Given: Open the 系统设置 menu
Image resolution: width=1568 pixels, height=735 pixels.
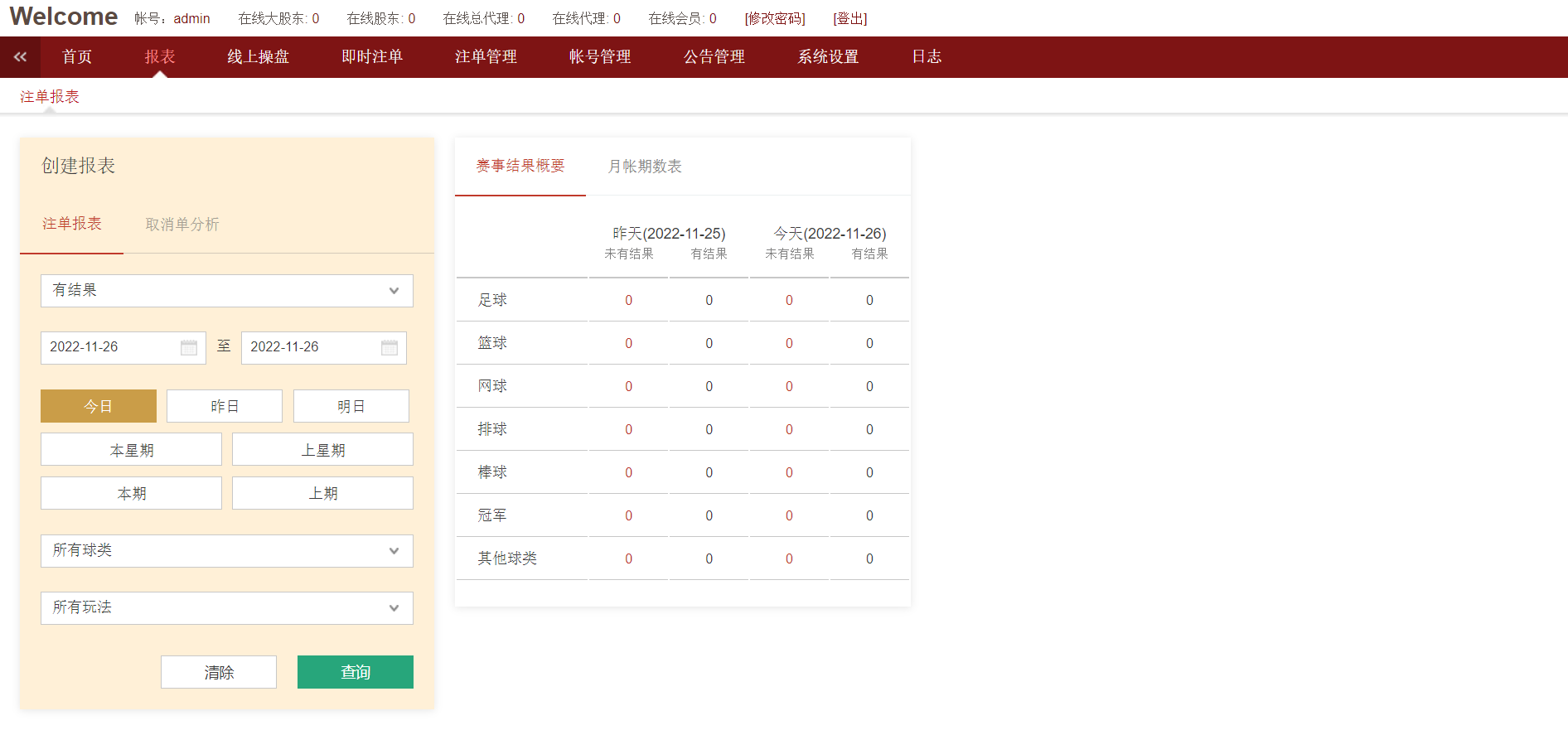Looking at the screenshot, I should pos(828,57).
